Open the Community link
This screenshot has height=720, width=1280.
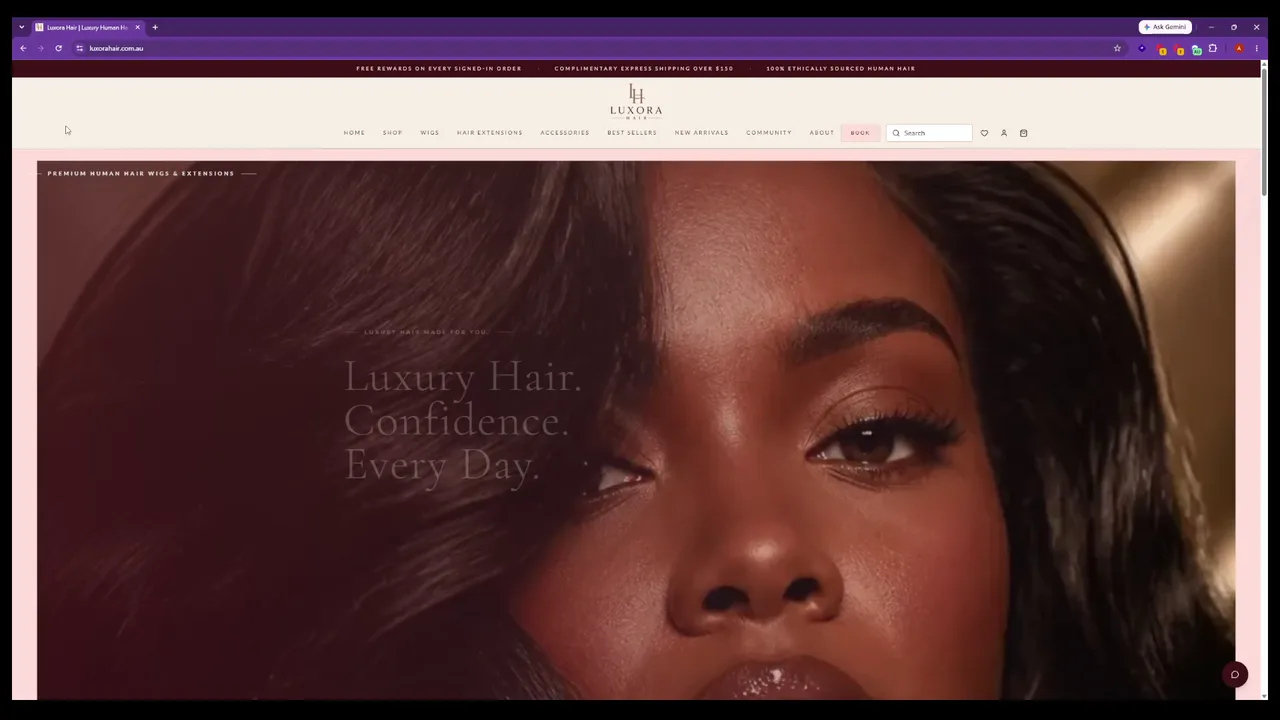tap(768, 133)
